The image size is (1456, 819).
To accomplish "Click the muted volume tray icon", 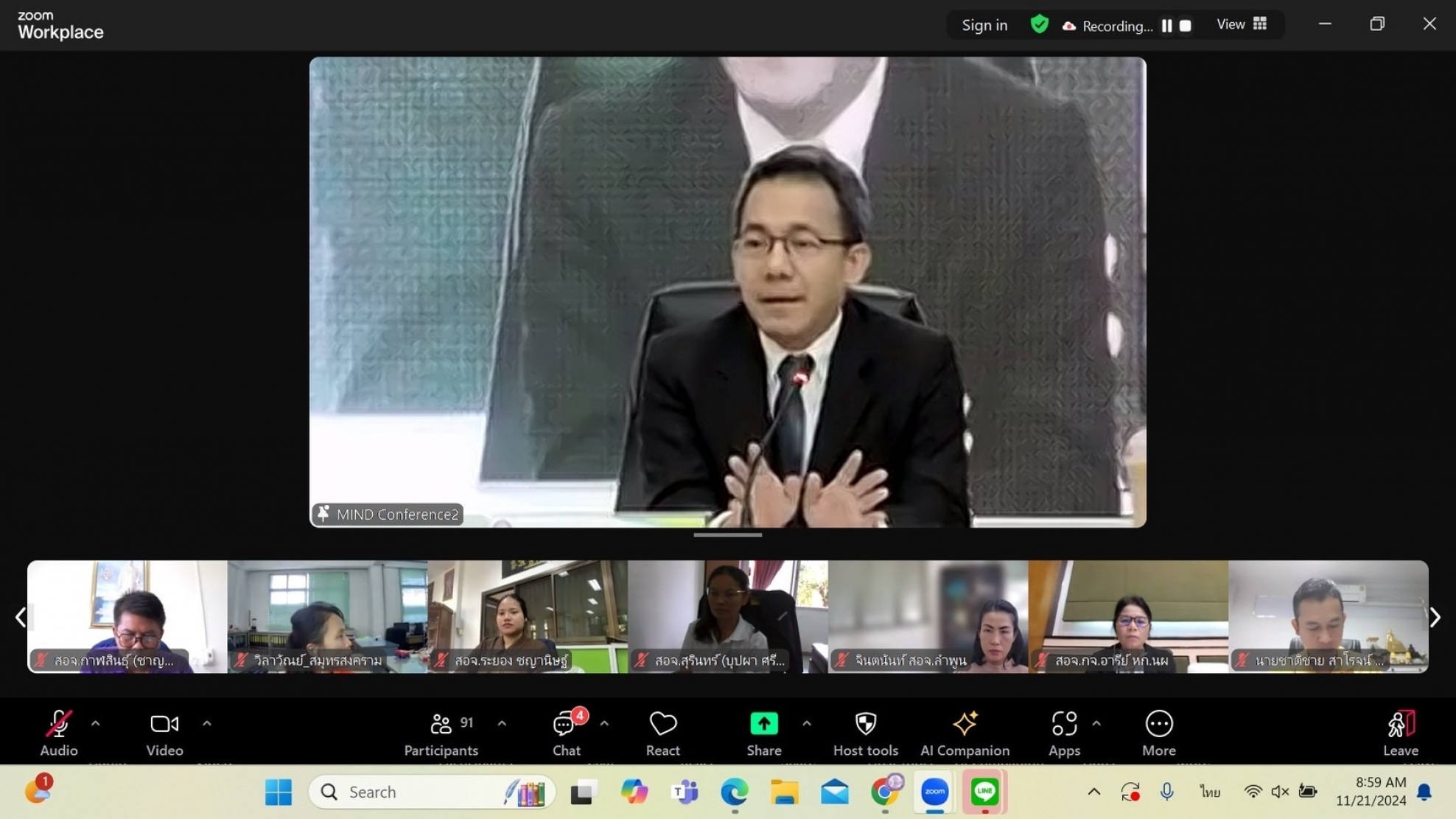I will [x=1280, y=792].
